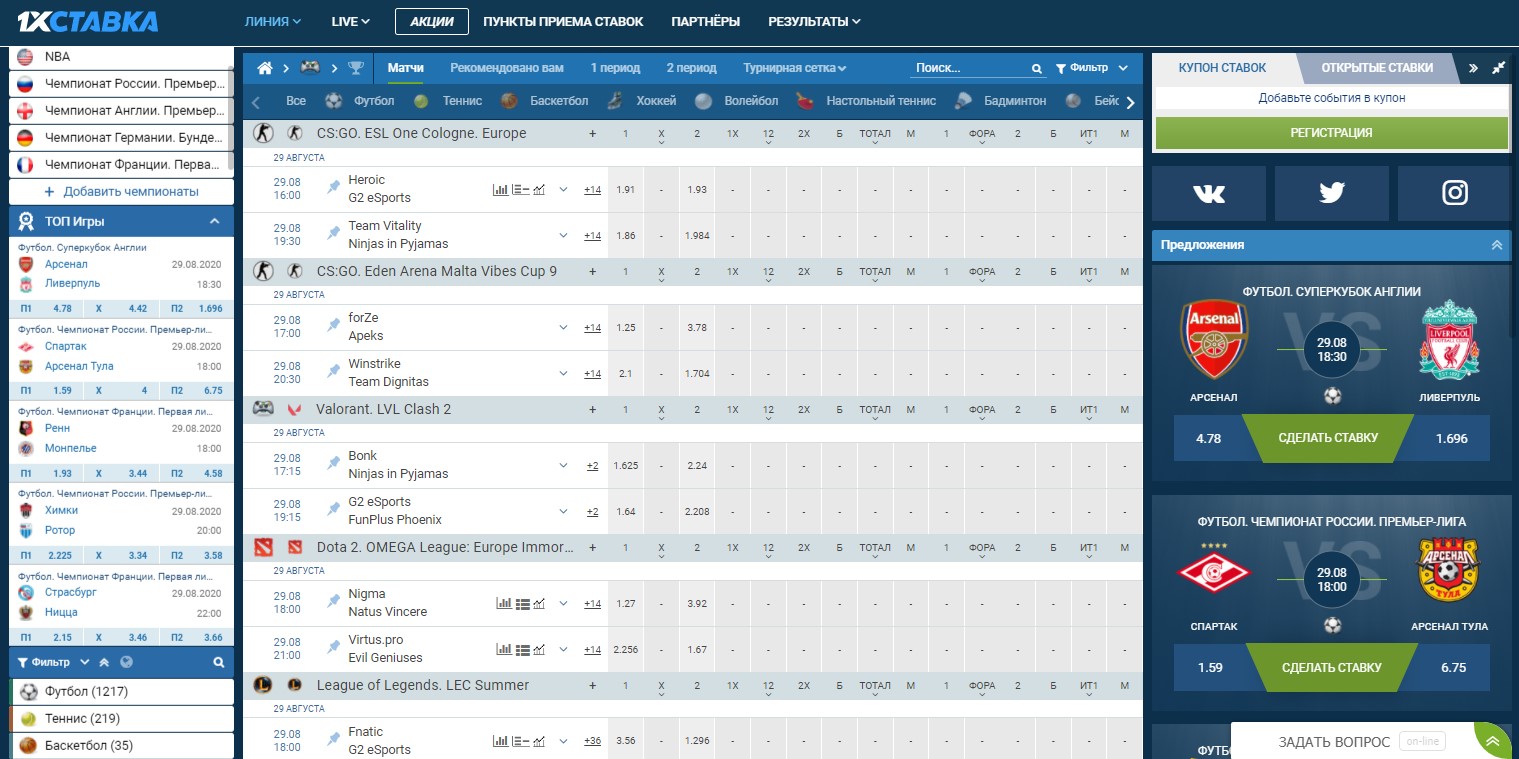Select odds 1.91 for Heroic to win

coord(626,189)
